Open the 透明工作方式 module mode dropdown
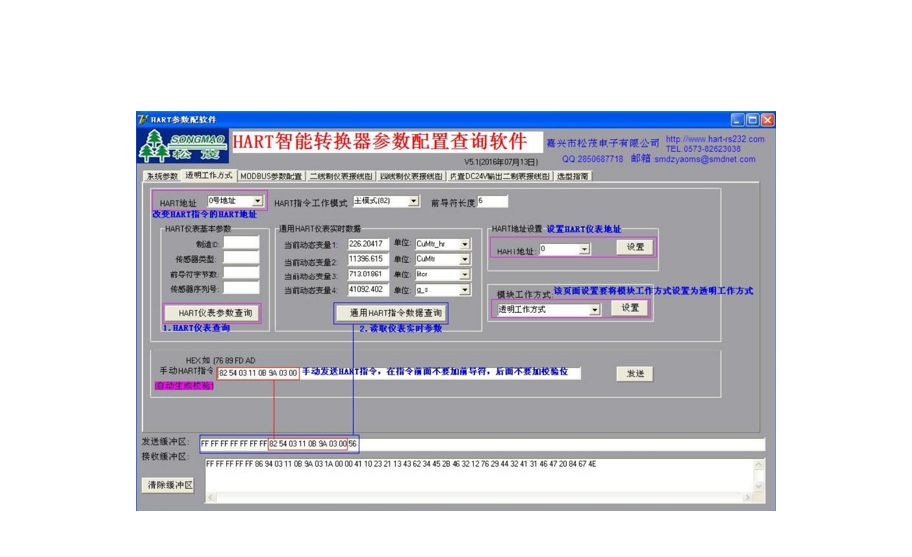 (594, 310)
